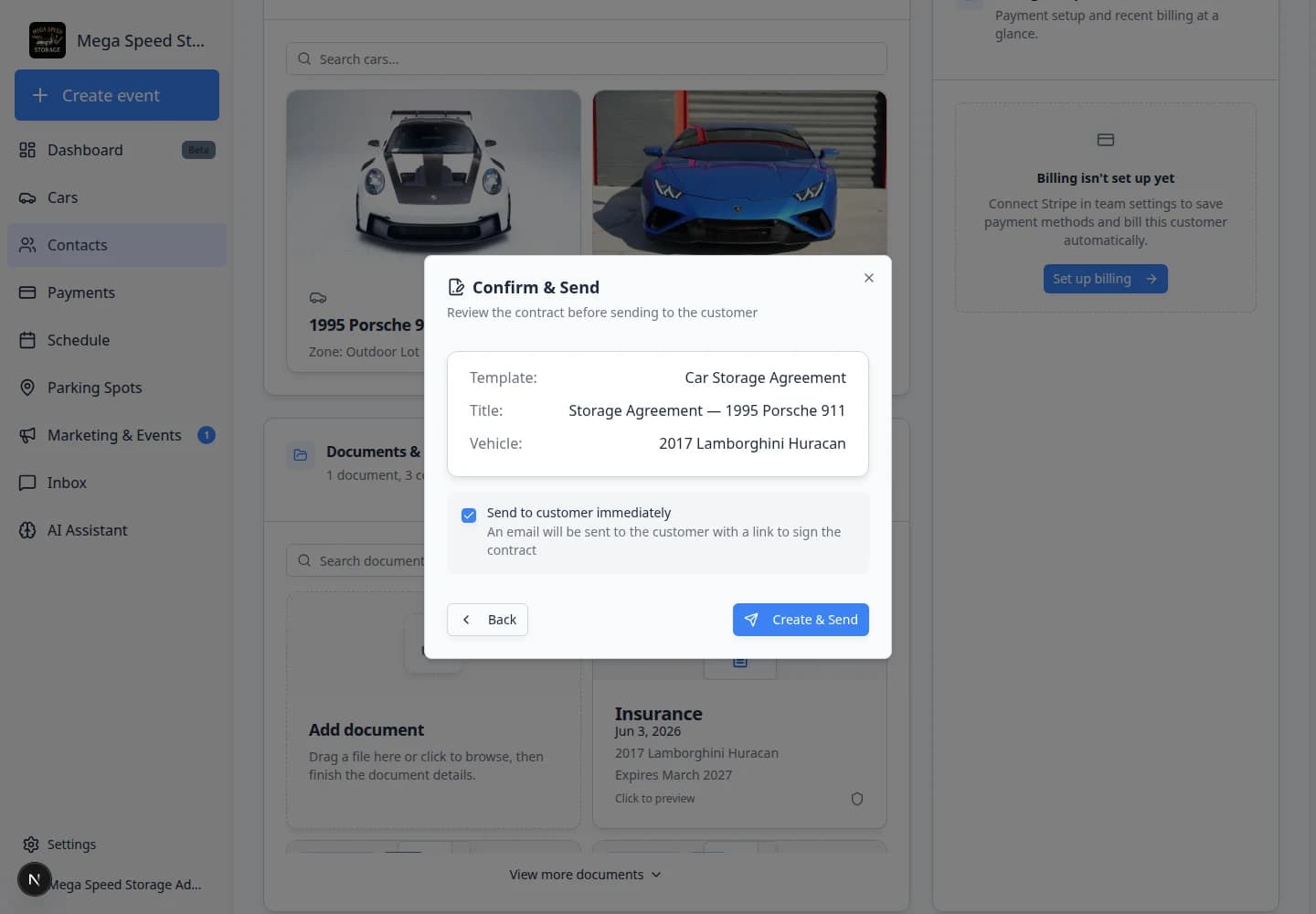
Task: Open the white Porsche 911 thumbnail
Action: pyautogui.click(x=434, y=173)
